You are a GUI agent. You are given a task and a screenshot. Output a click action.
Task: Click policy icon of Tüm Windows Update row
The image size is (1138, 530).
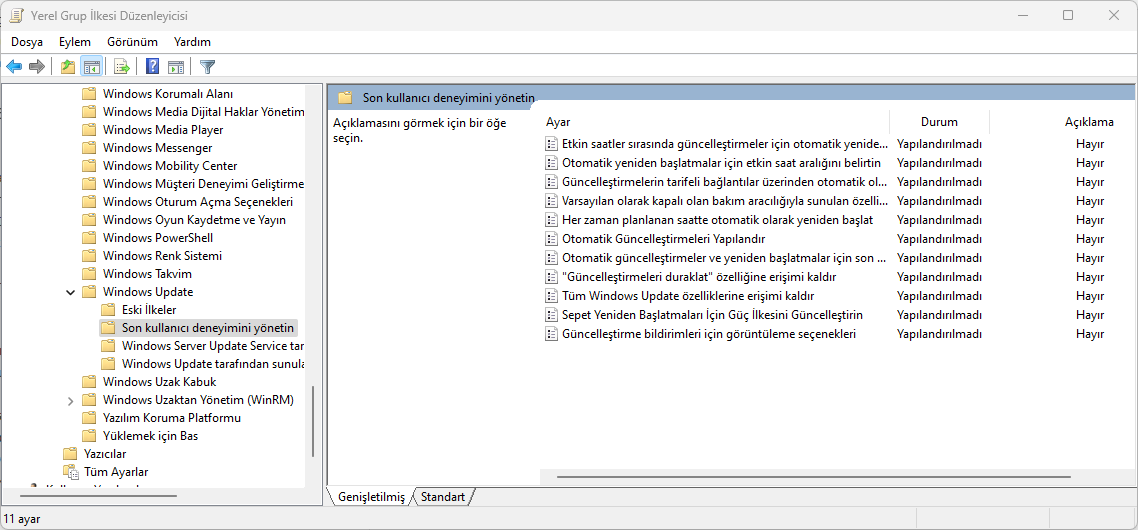552,296
